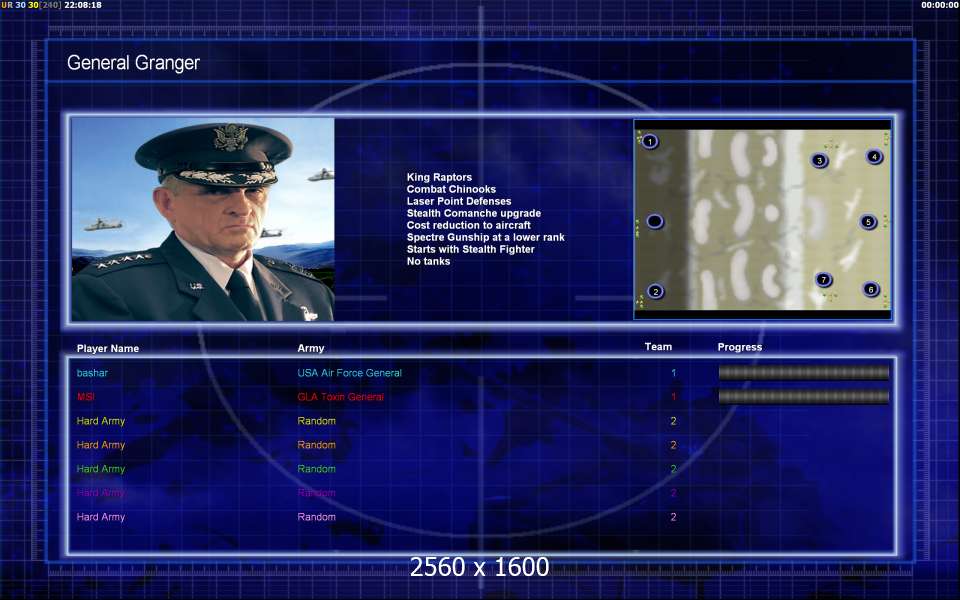This screenshot has width=960, height=600.
Task: Click the green 'Hard Army' player name
Action: [x=100, y=469]
